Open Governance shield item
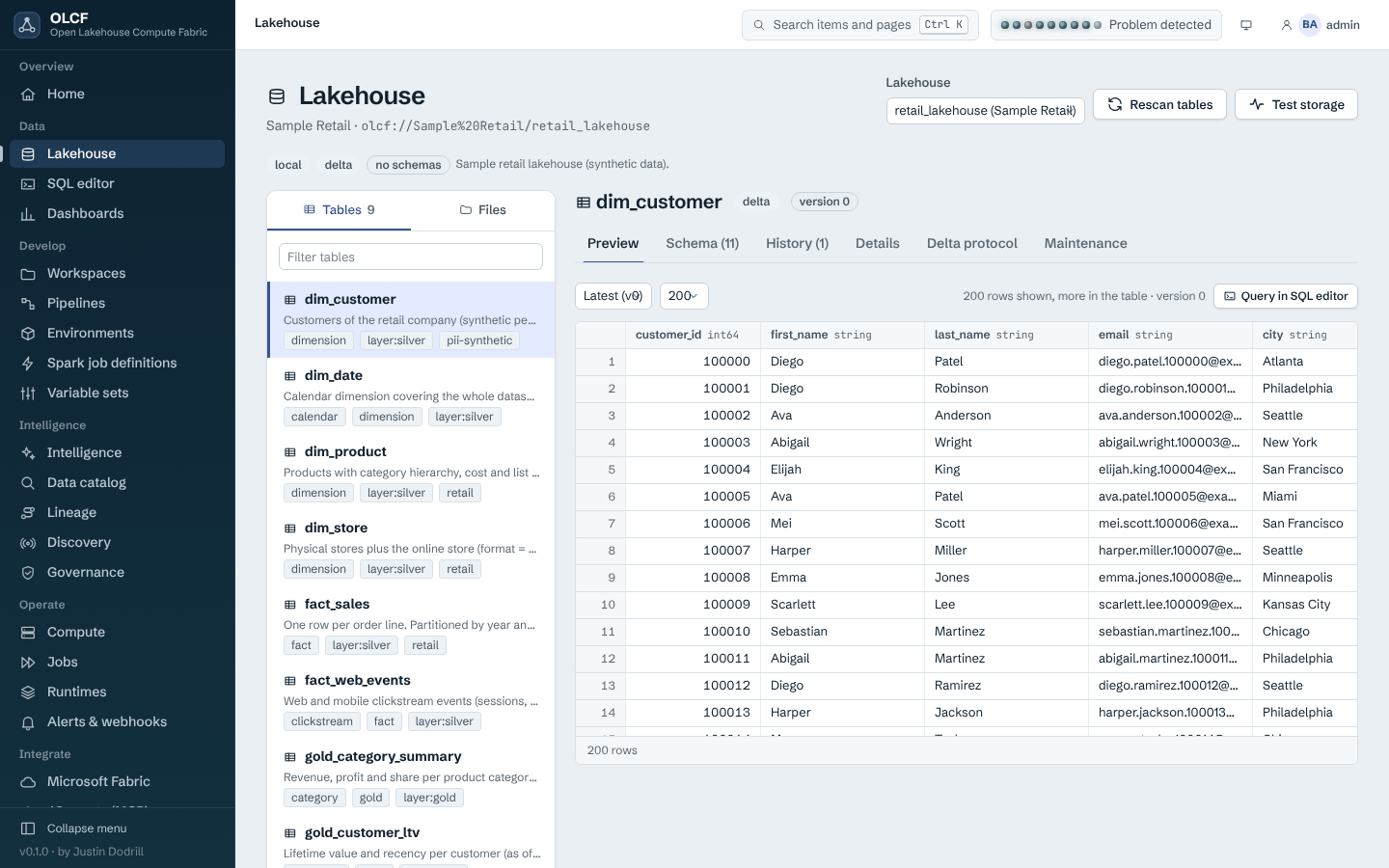The height and width of the screenshot is (868, 1389). 117,572
